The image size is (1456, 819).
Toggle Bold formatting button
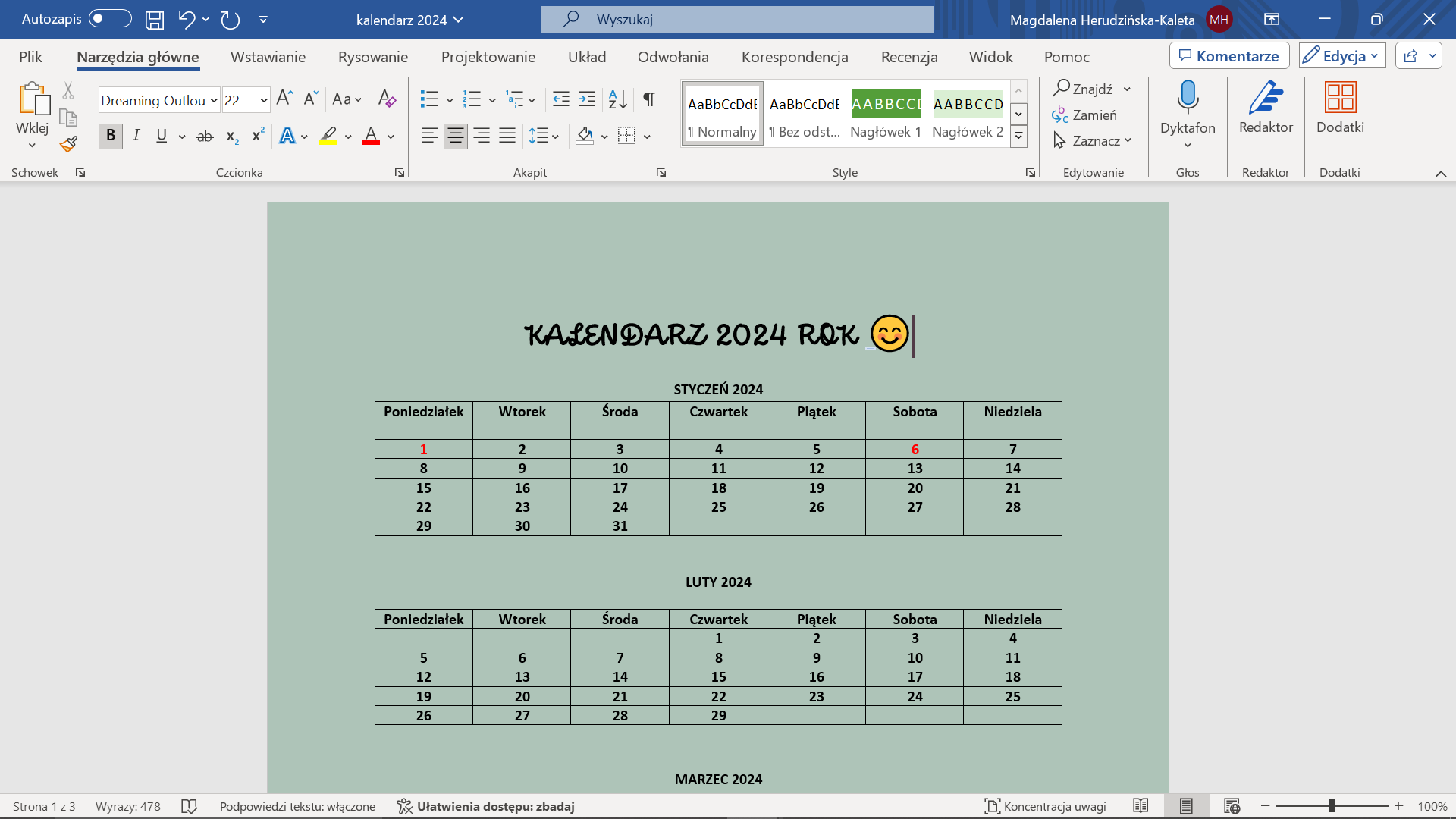(111, 136)
